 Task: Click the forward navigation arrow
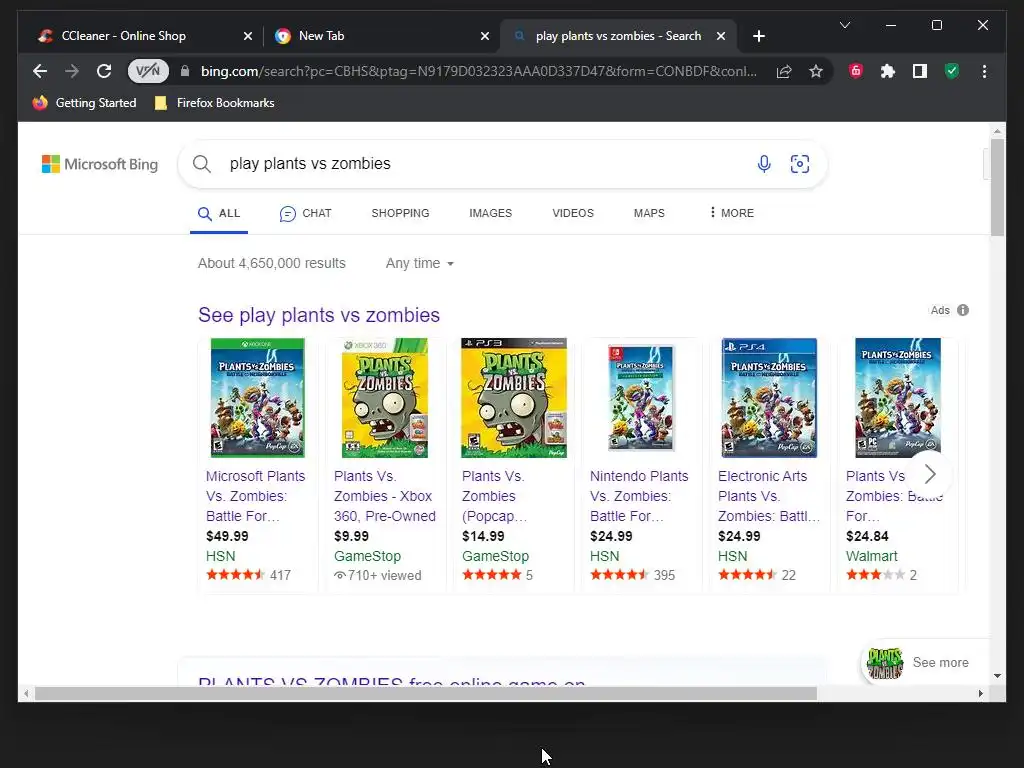point(72,71)
